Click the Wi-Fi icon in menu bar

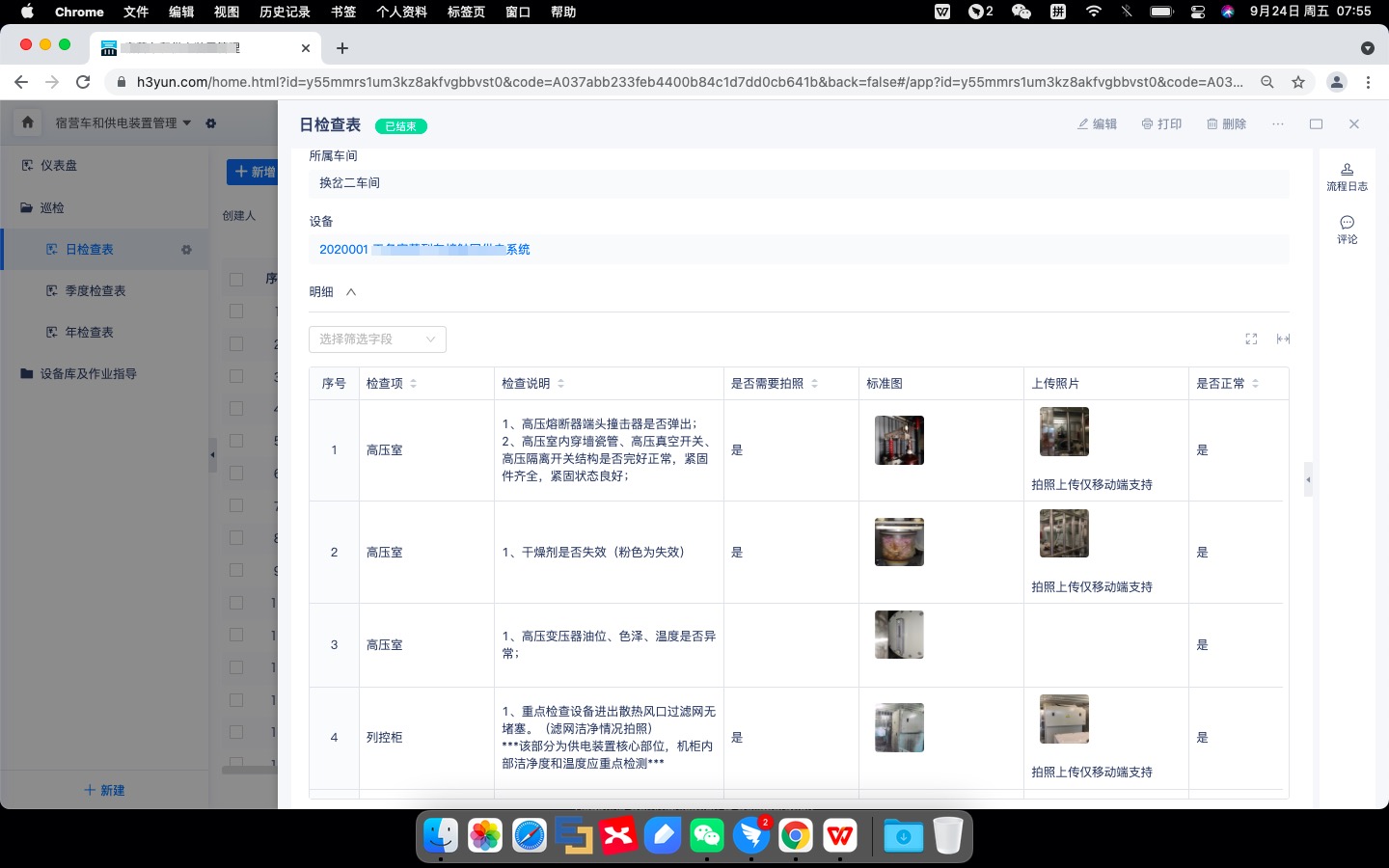(x=1093, y=12)
